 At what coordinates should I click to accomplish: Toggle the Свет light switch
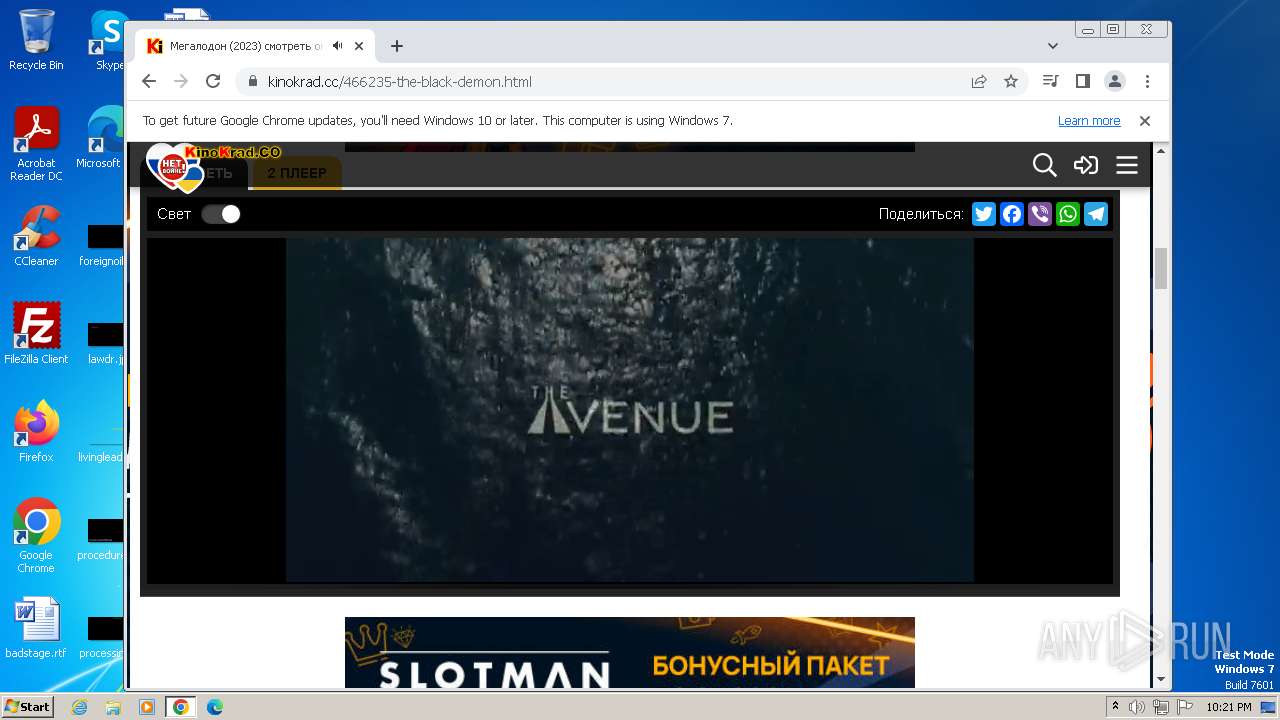pyautogui.click(x=221, y=214)
